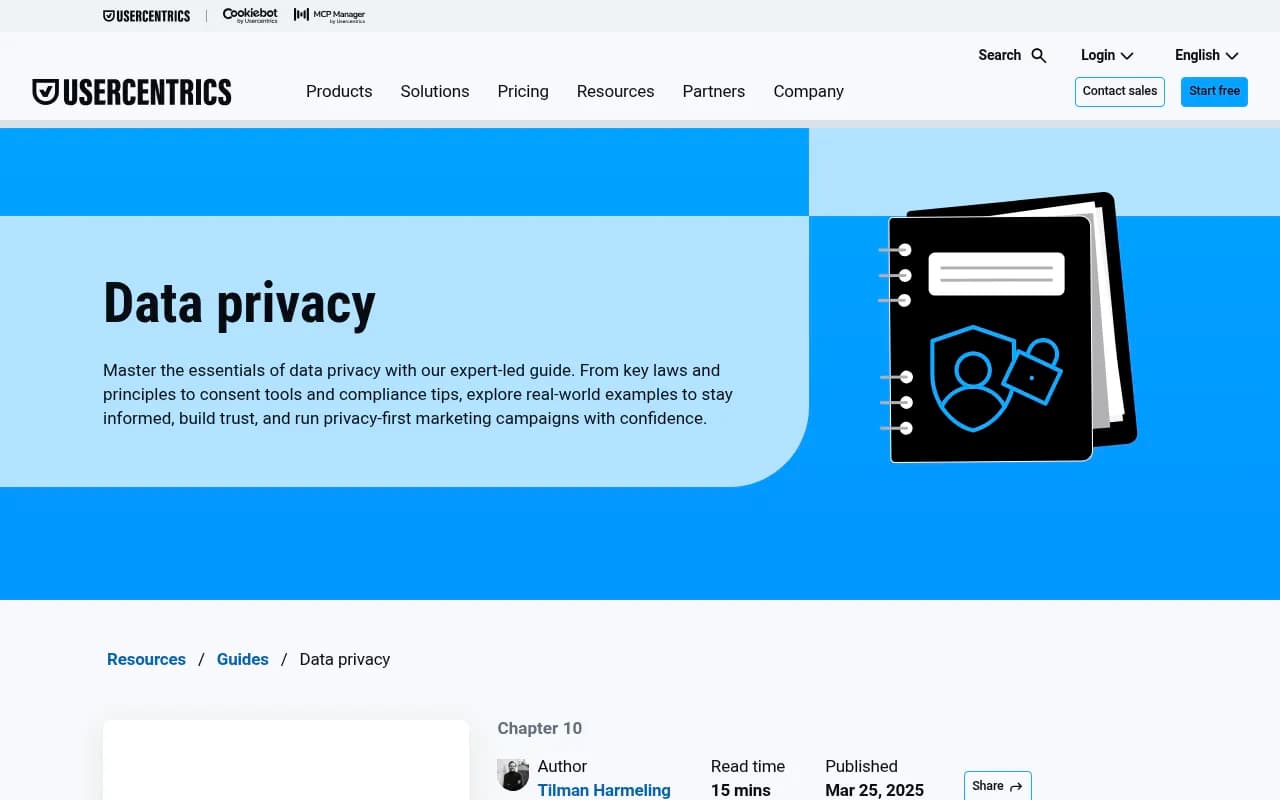
Task: Open author Tilman Harmeling's profile link
Action: [604, 790]
